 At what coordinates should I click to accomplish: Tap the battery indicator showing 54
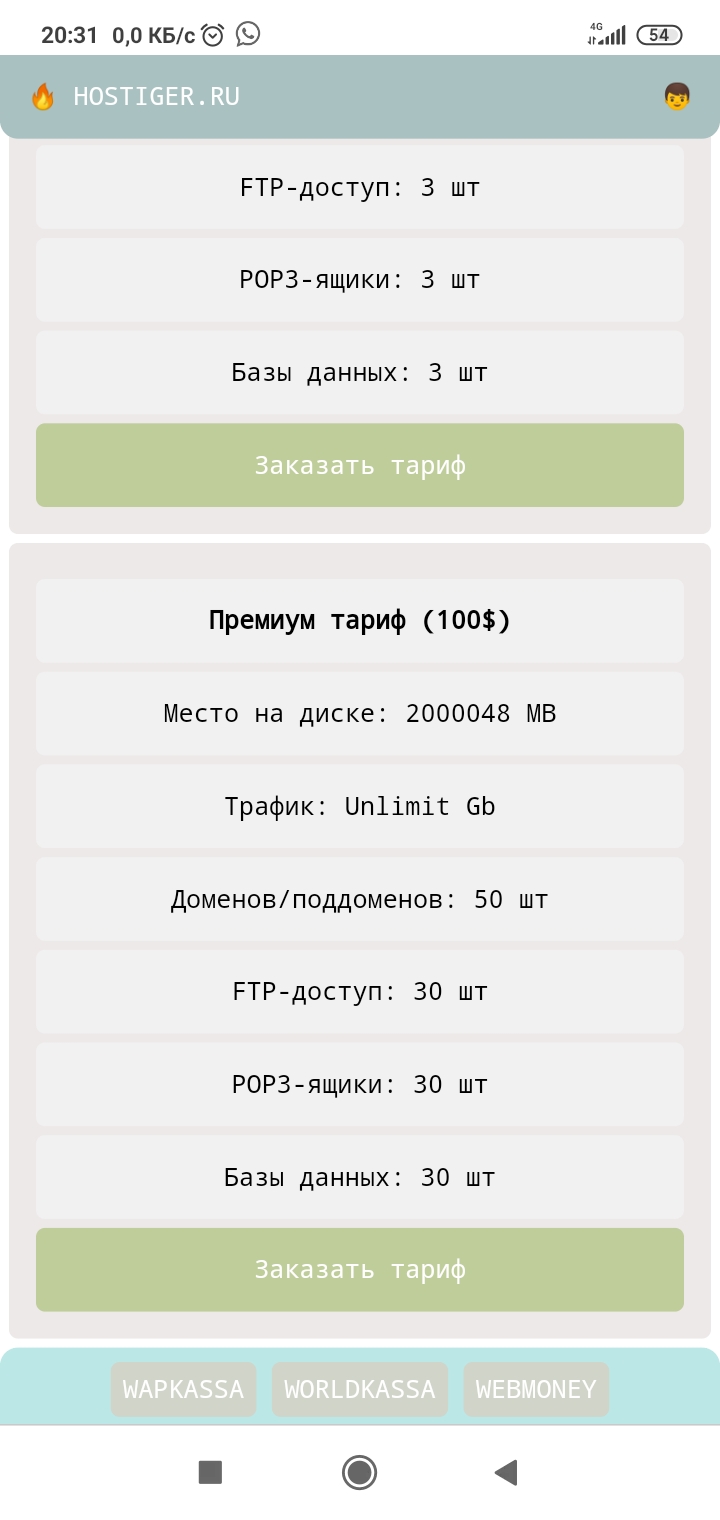[659, 35]
